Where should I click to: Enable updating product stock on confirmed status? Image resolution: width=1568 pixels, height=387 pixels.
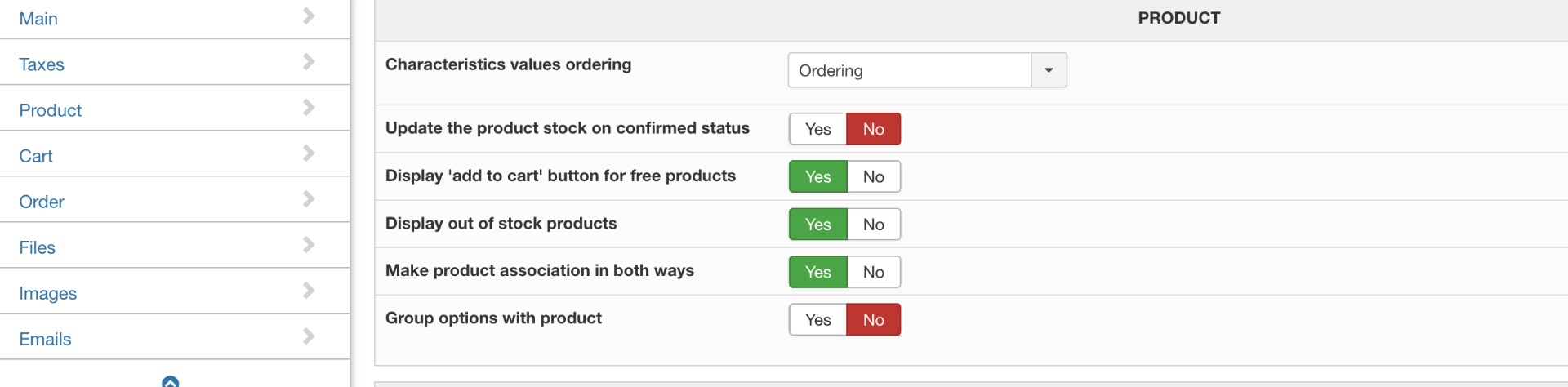817,129
